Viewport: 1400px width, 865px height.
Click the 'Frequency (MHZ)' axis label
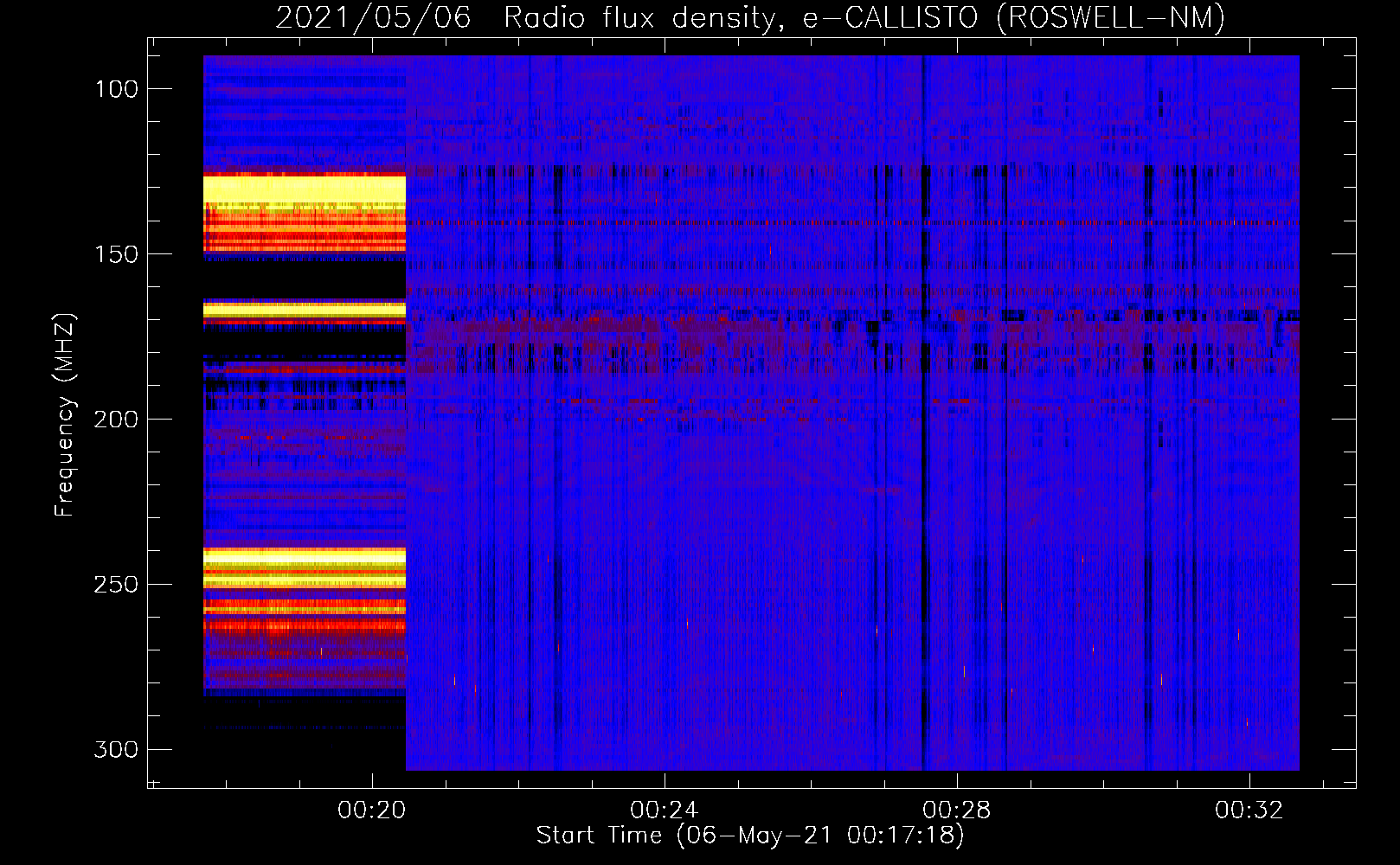pos(65,414)
